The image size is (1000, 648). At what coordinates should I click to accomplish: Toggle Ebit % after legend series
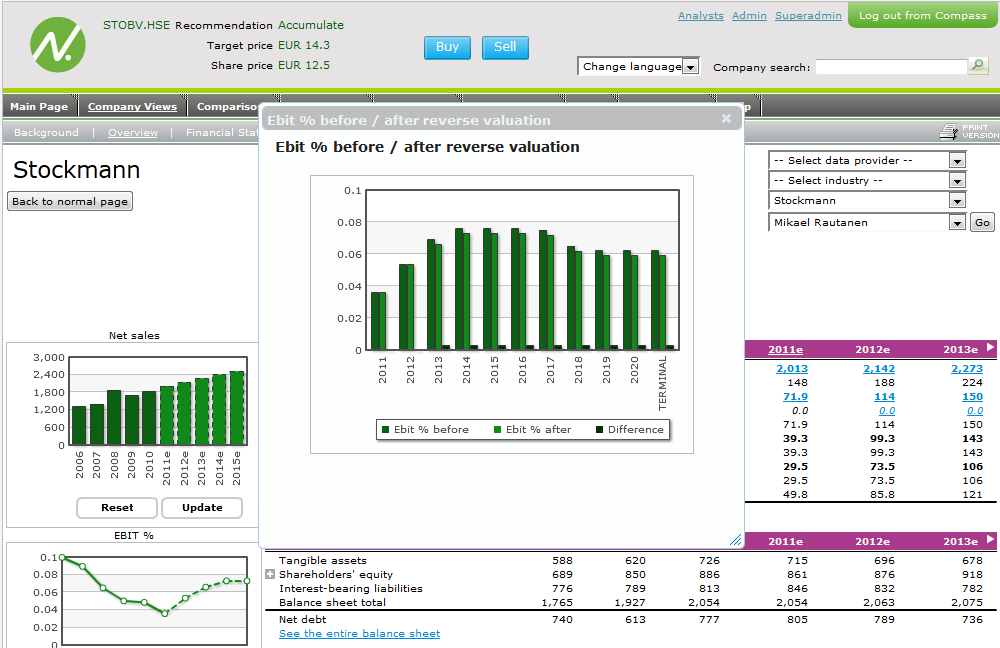pos(533,430)
